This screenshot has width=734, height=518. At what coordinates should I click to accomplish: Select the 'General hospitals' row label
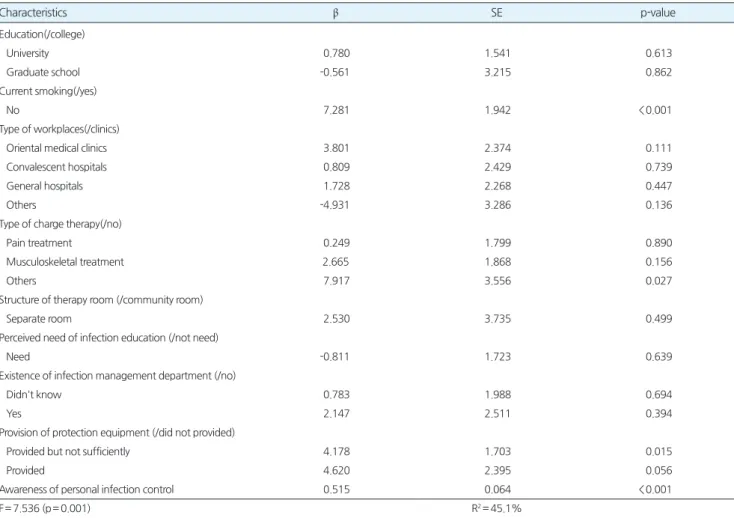[44, 186]
